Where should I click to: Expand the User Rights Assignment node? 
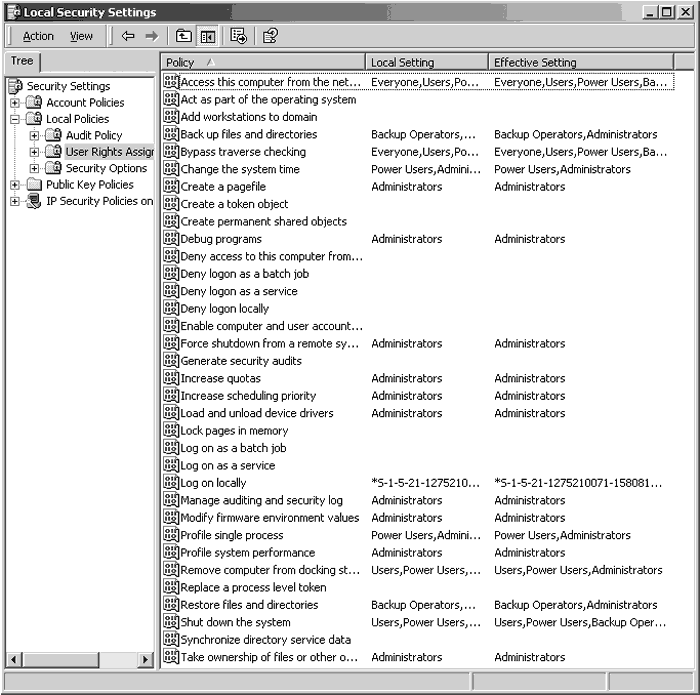pos(34,152)
